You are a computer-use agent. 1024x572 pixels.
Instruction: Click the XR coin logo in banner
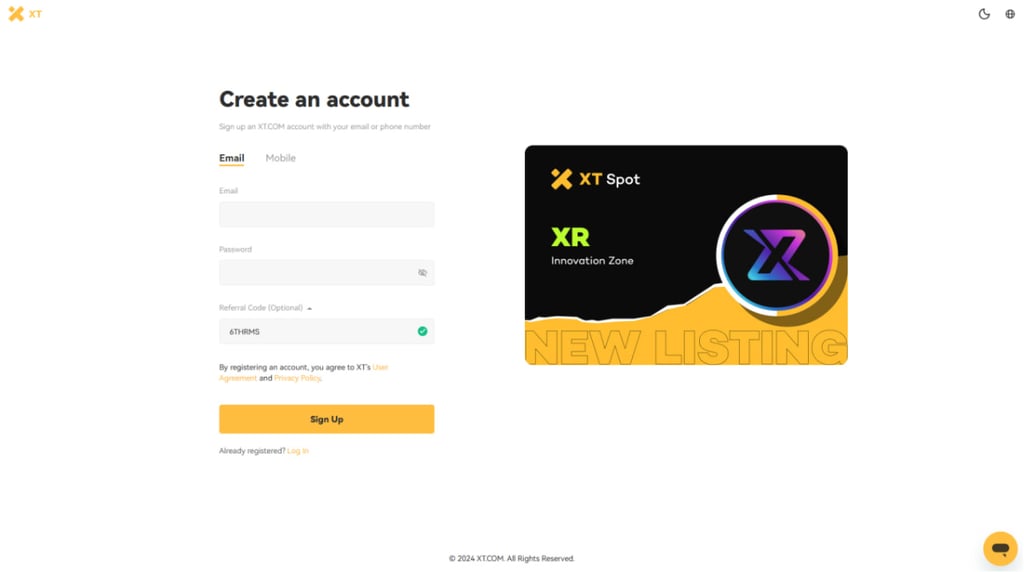[776, 255]
